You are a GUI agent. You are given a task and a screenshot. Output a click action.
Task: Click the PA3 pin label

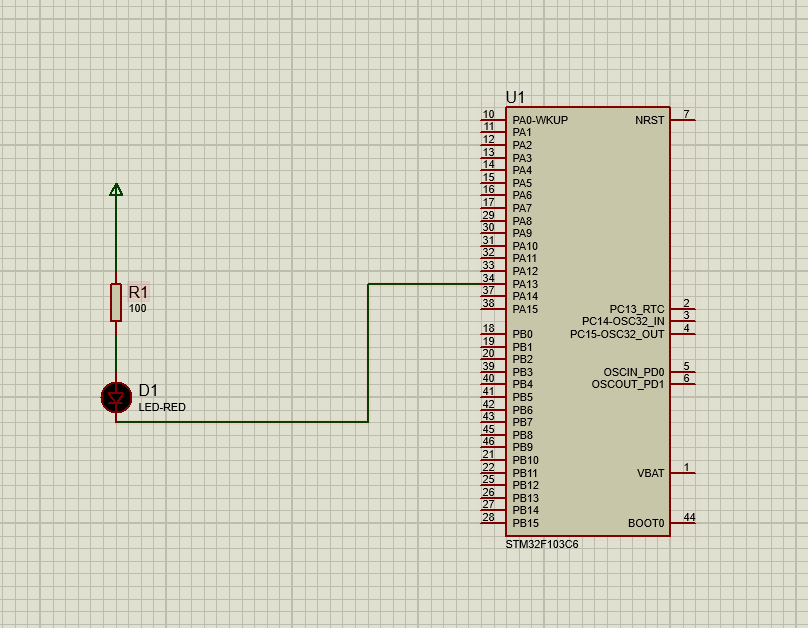coord(522,158)
